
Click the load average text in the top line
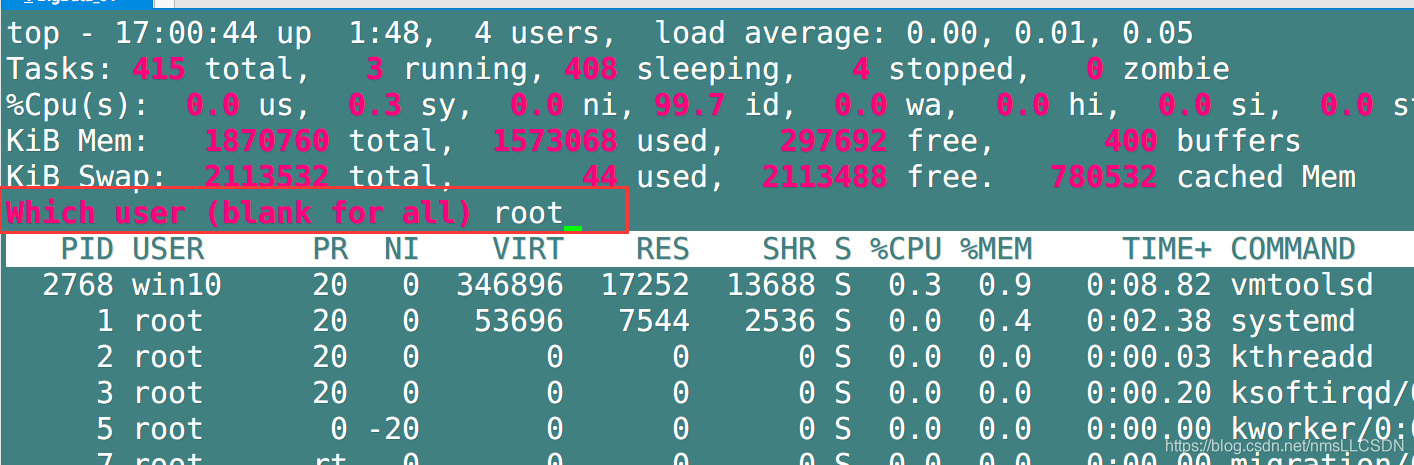pos(924,33)
